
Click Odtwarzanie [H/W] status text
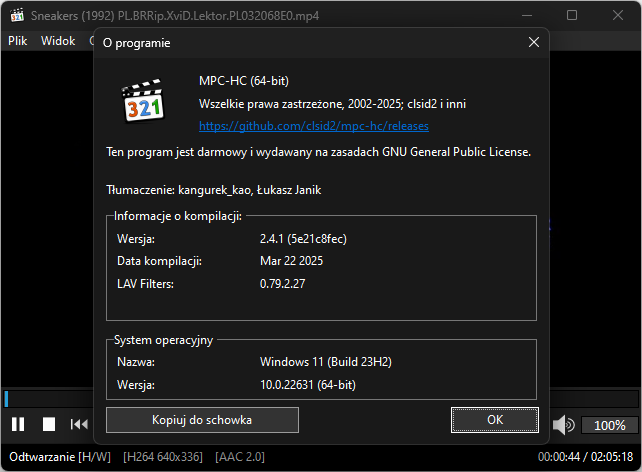coord(60,457)
